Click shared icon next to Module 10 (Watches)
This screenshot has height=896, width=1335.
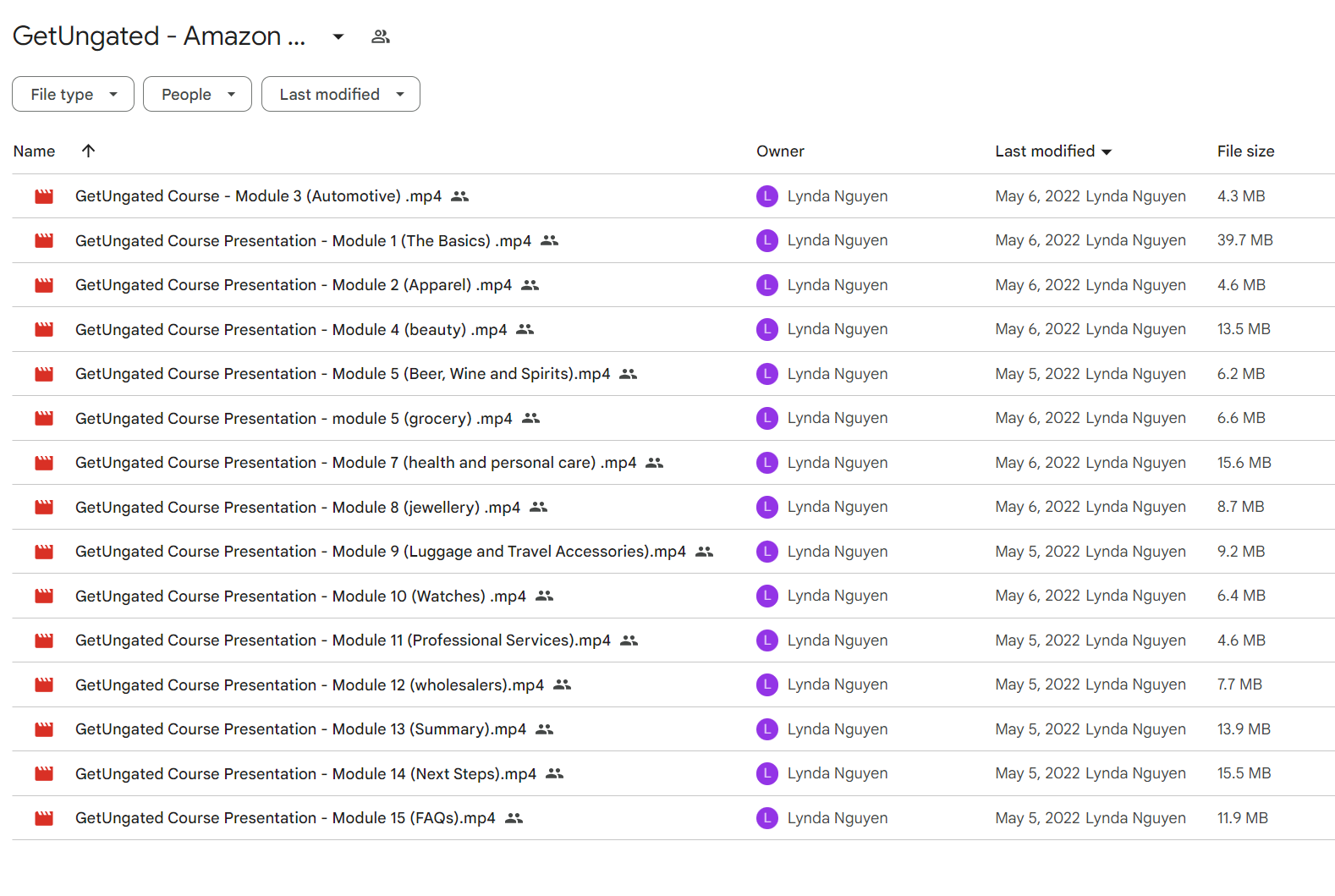[544, 596]
